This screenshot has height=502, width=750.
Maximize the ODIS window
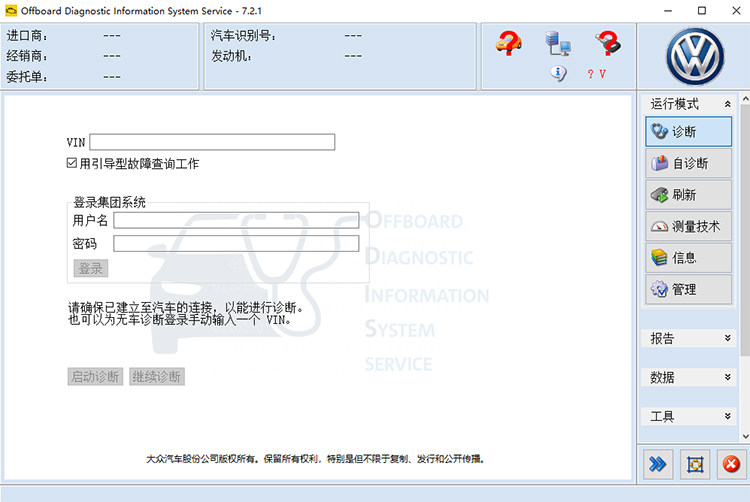pos(702,11)
